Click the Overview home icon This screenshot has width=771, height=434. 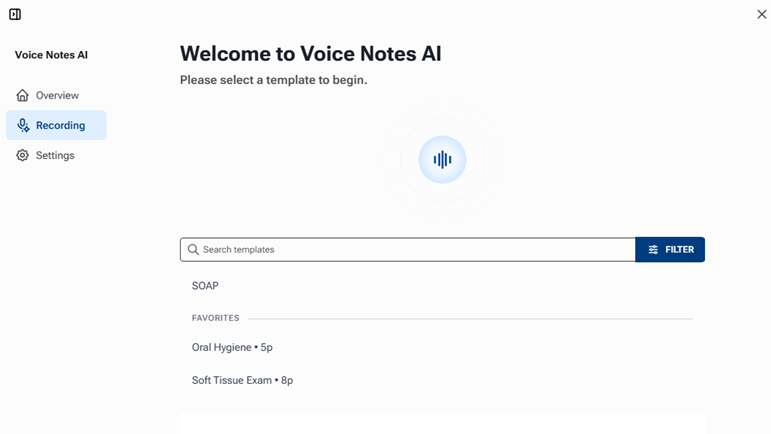coord(23,95)
